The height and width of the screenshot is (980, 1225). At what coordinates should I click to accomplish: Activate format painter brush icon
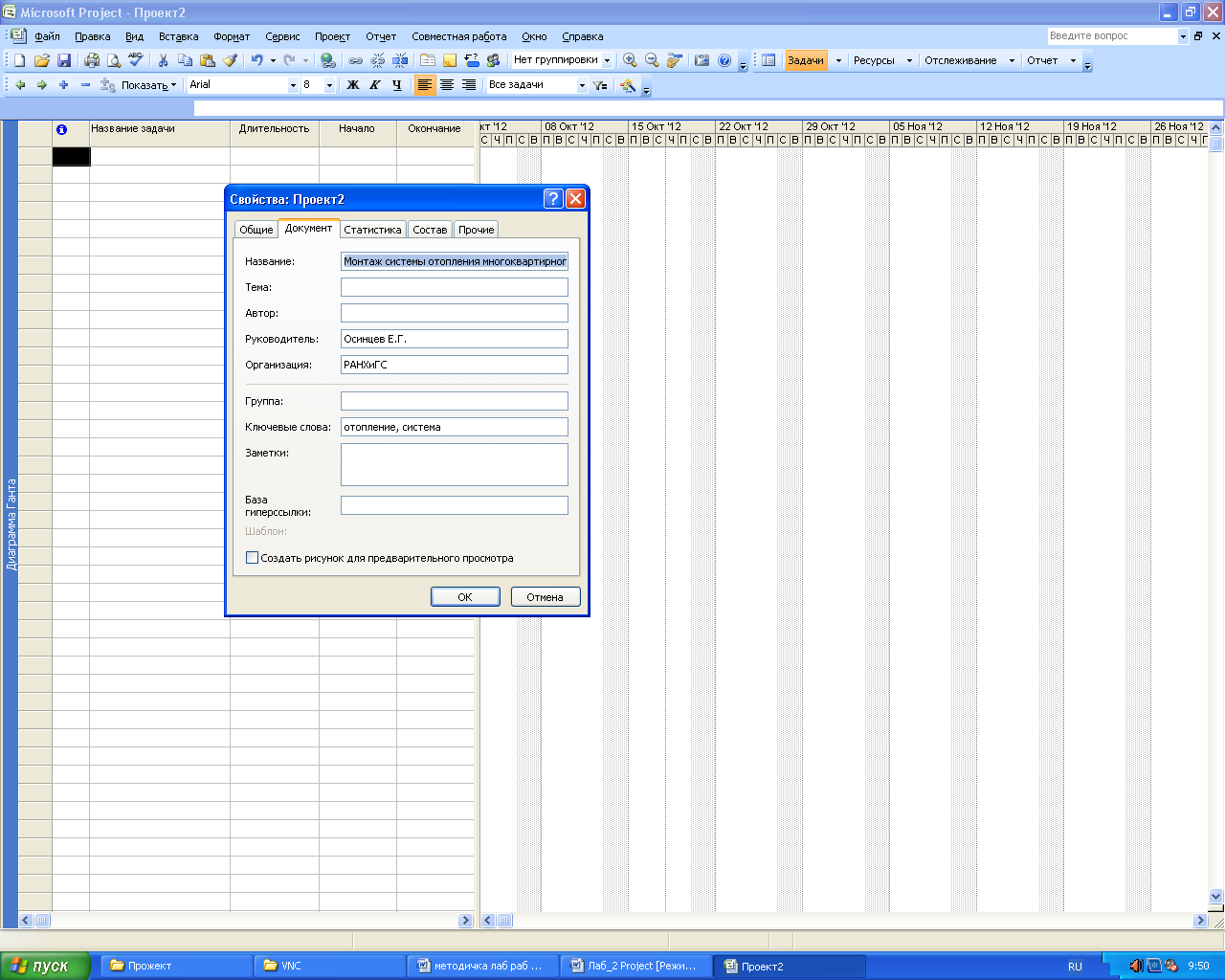230,60
